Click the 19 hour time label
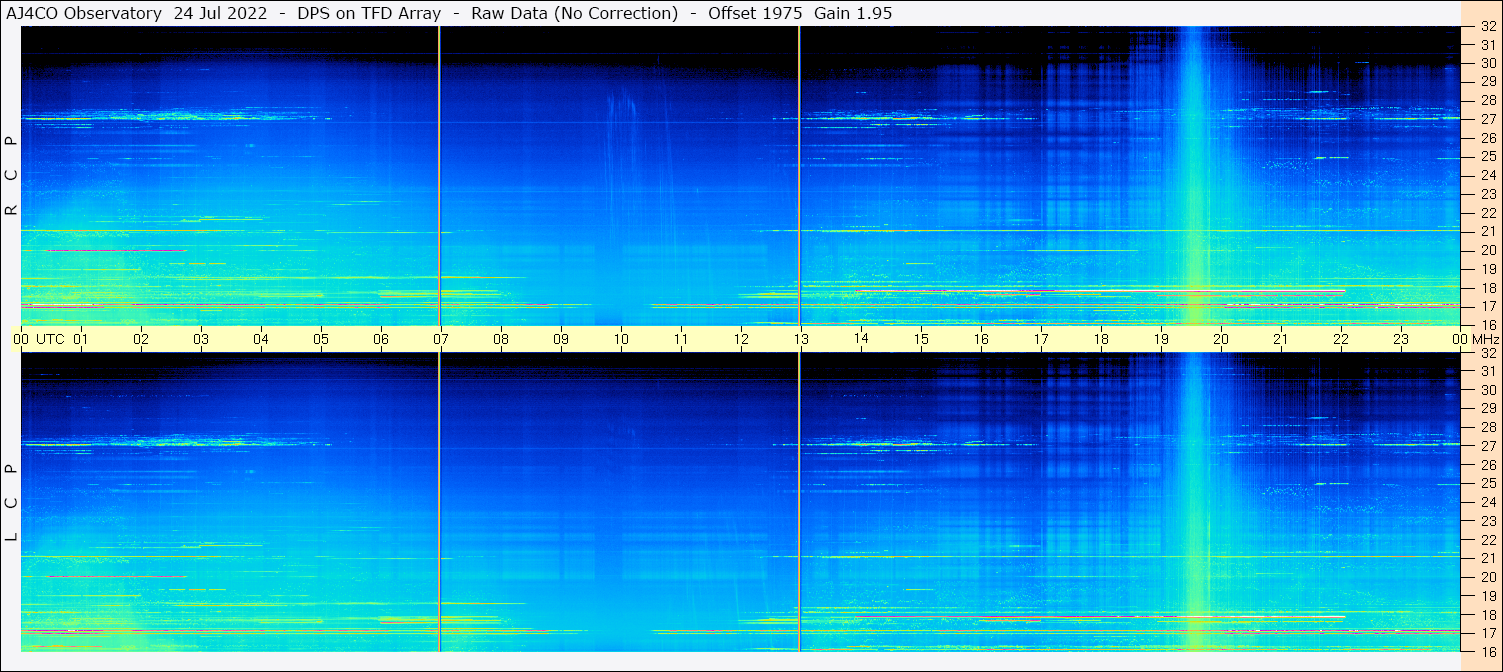The width and height of the screenshot is (1503, 672). click(x=1161, y=339)
